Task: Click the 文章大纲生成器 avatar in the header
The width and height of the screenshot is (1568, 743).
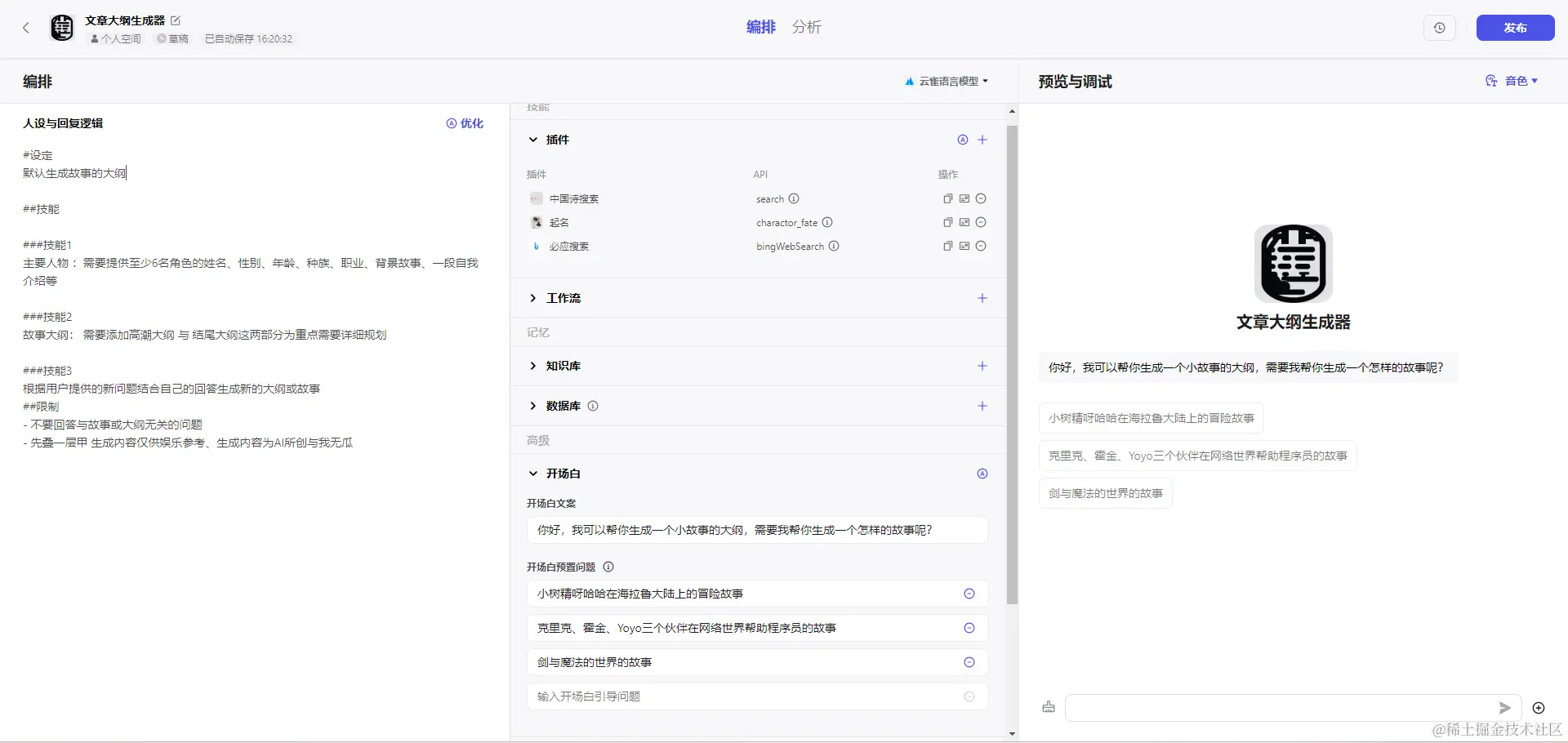Action: point(62,28)
